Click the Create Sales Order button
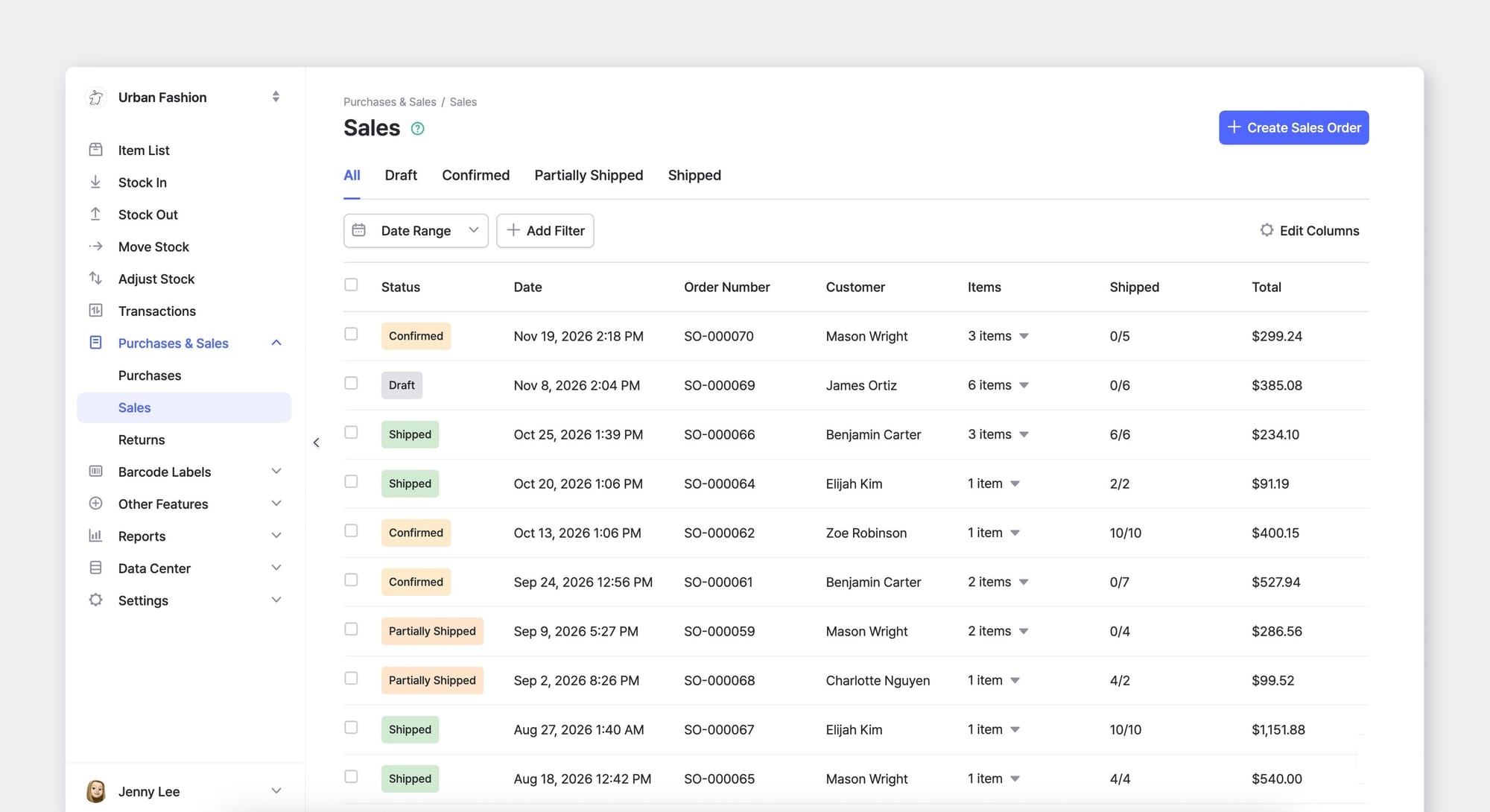 point(1293,127)
